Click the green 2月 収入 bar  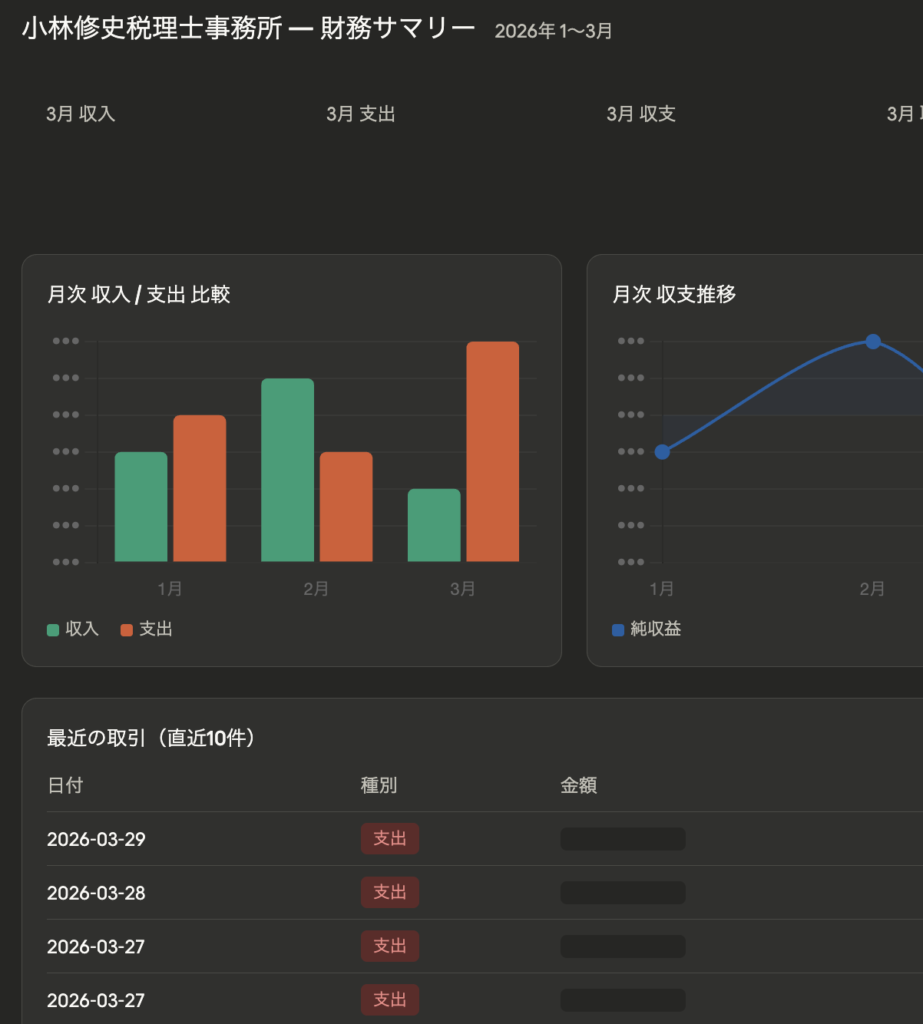(x=287, y=470)
